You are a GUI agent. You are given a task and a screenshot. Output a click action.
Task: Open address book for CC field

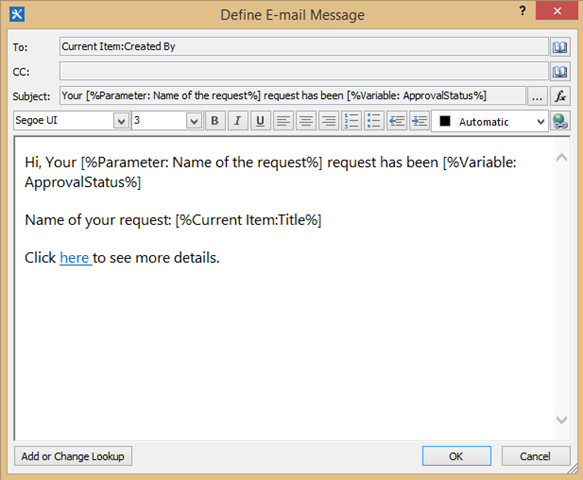click(x=560, y=71)
